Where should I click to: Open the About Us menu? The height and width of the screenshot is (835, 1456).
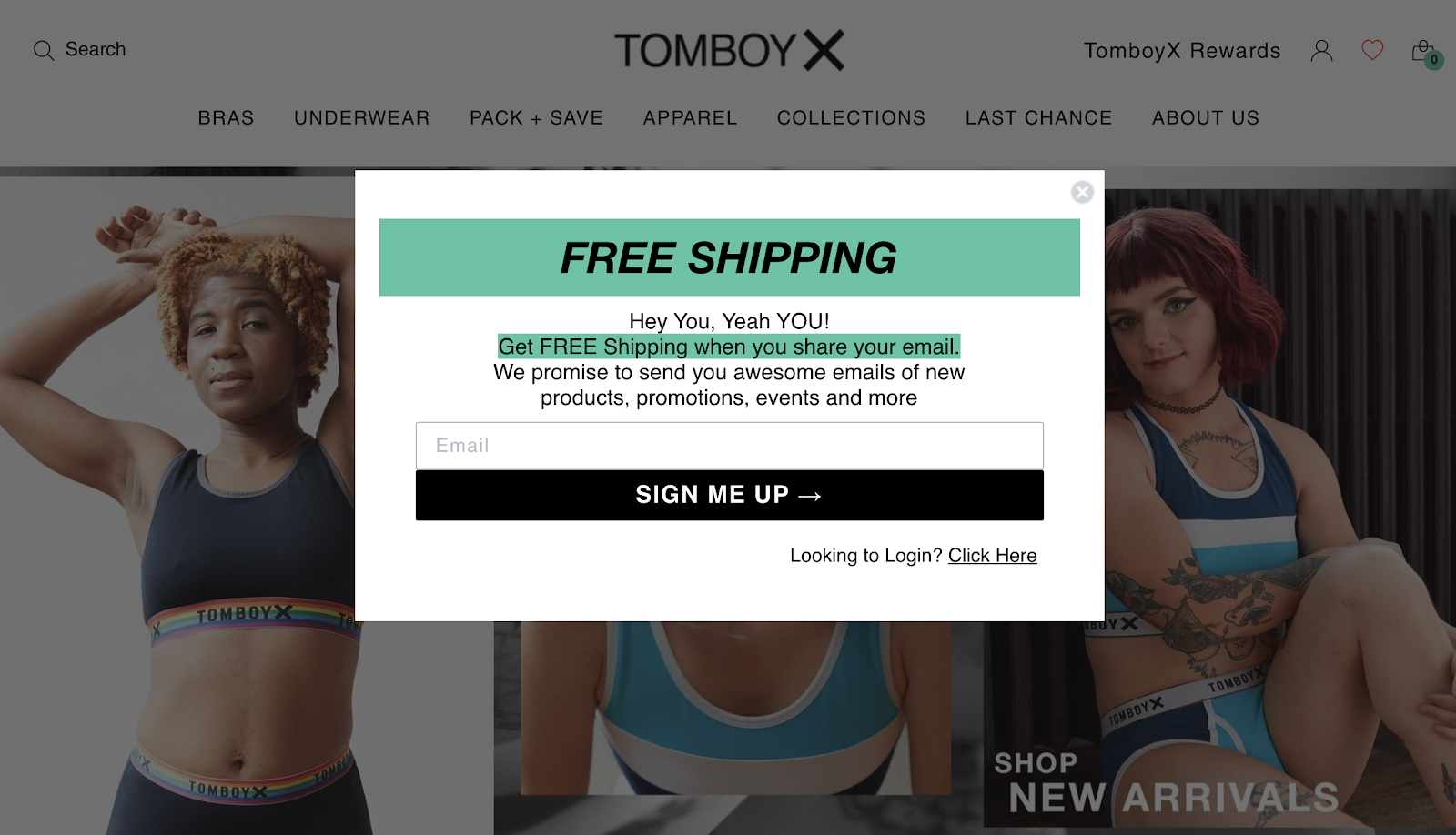click(x=1206, y=118)
